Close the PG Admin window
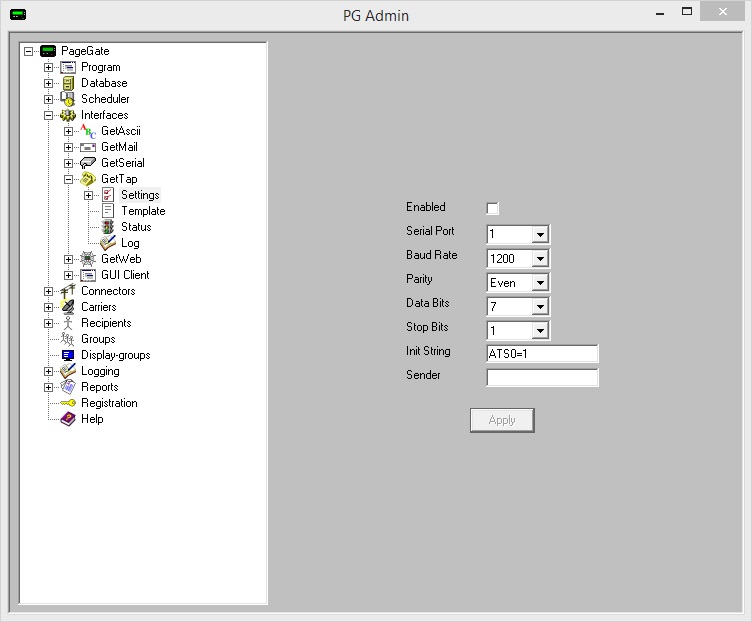The width and height of the screenshot is (752, 622). [x=722, y=12]
